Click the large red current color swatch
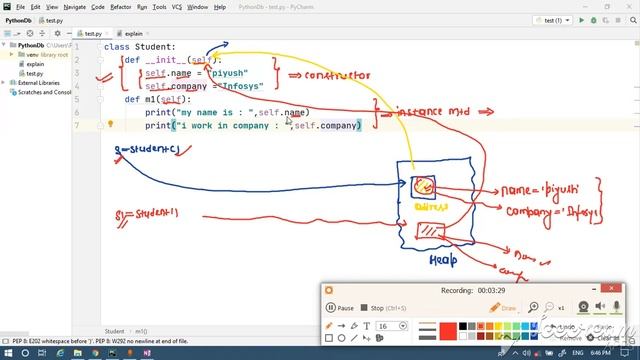This screenshot has width=640, height=360. coord(448,331)
